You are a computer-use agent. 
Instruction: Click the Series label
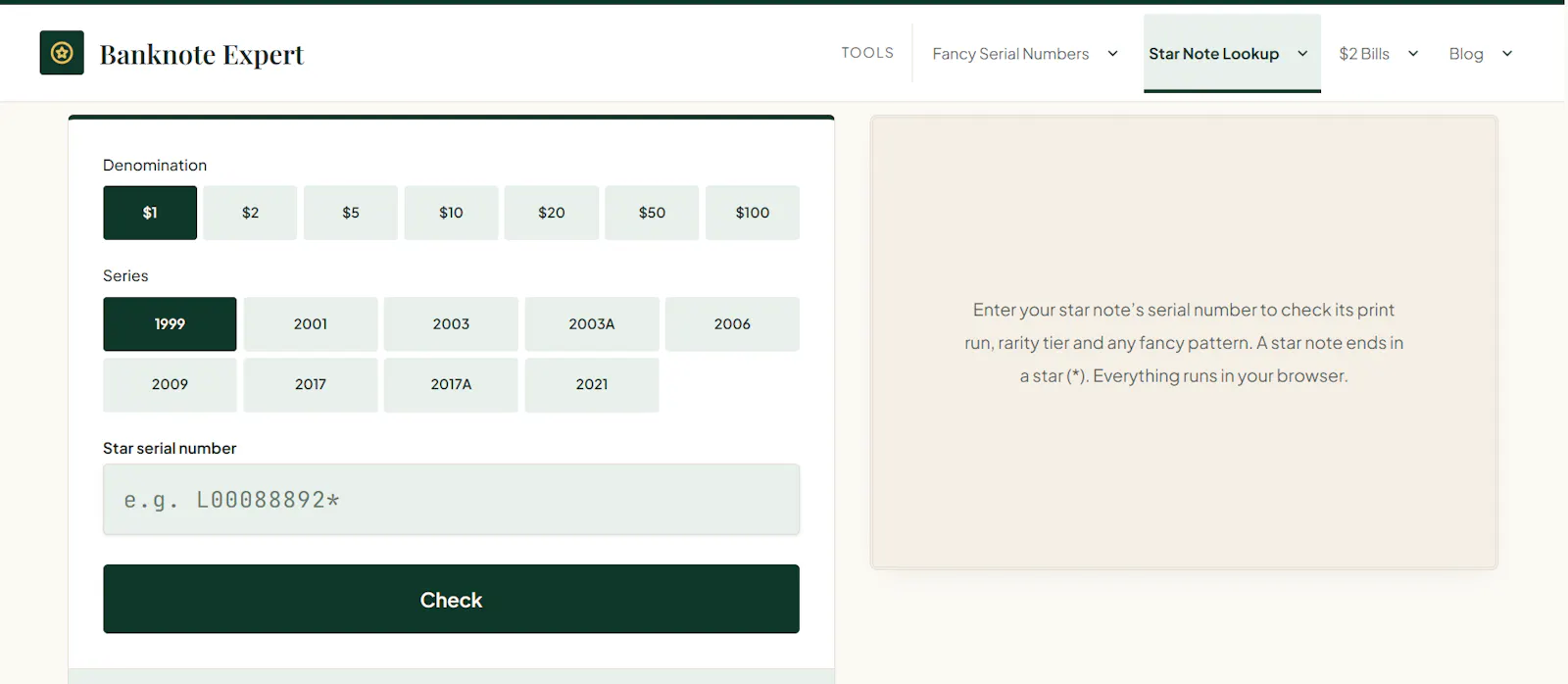pyautogui.click(x=125, y=276)
